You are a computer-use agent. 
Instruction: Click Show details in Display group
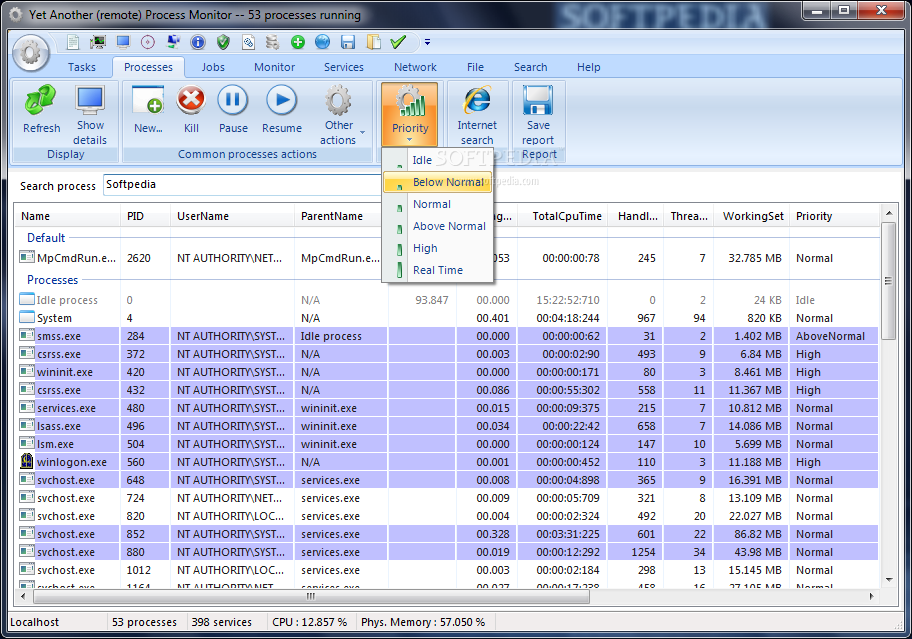coord(90,115)
